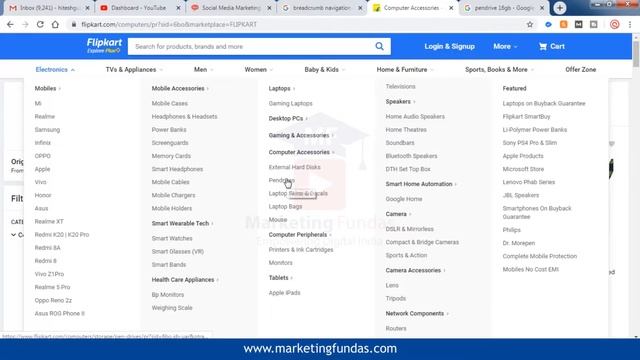Image resolution: width=640 pixels, height=360 pixels.
Task: Close the Gmail Inbox tab
Action: point(87,8)
